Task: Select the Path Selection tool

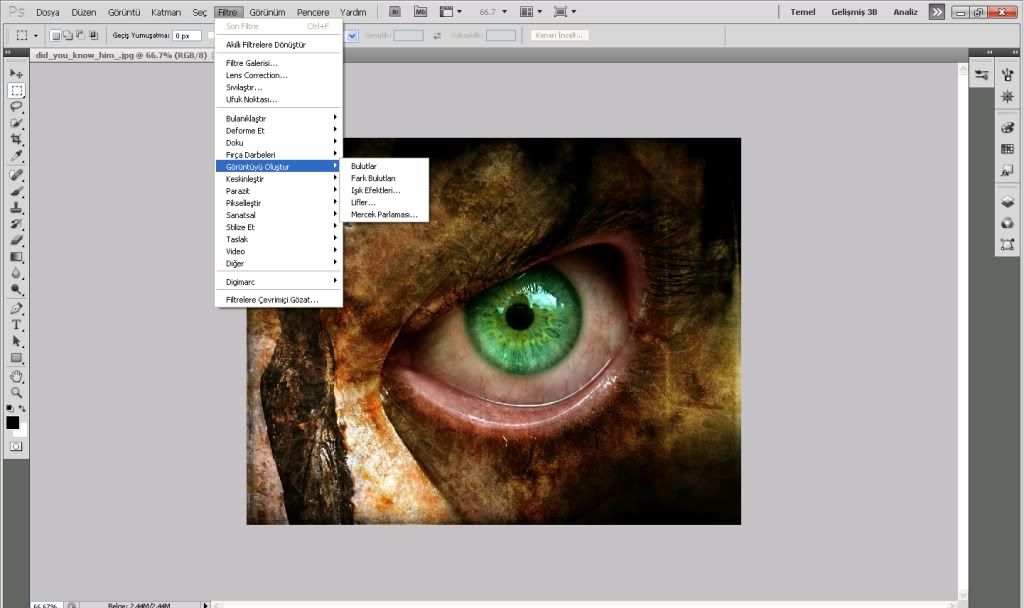Action: point(16,341)
